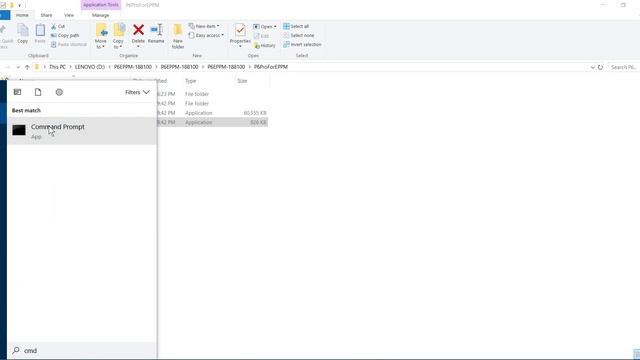Open the Easy access dropdown

[x=206, y=36]
